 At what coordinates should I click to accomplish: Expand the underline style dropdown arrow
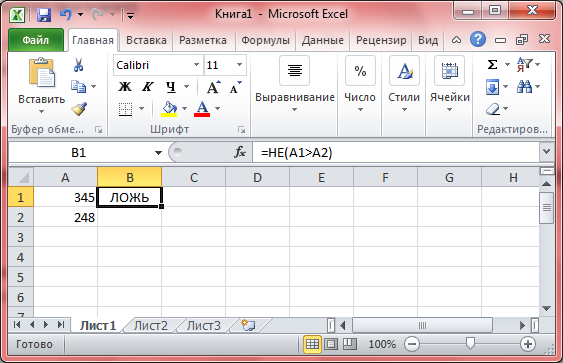[x=186, y=87]
